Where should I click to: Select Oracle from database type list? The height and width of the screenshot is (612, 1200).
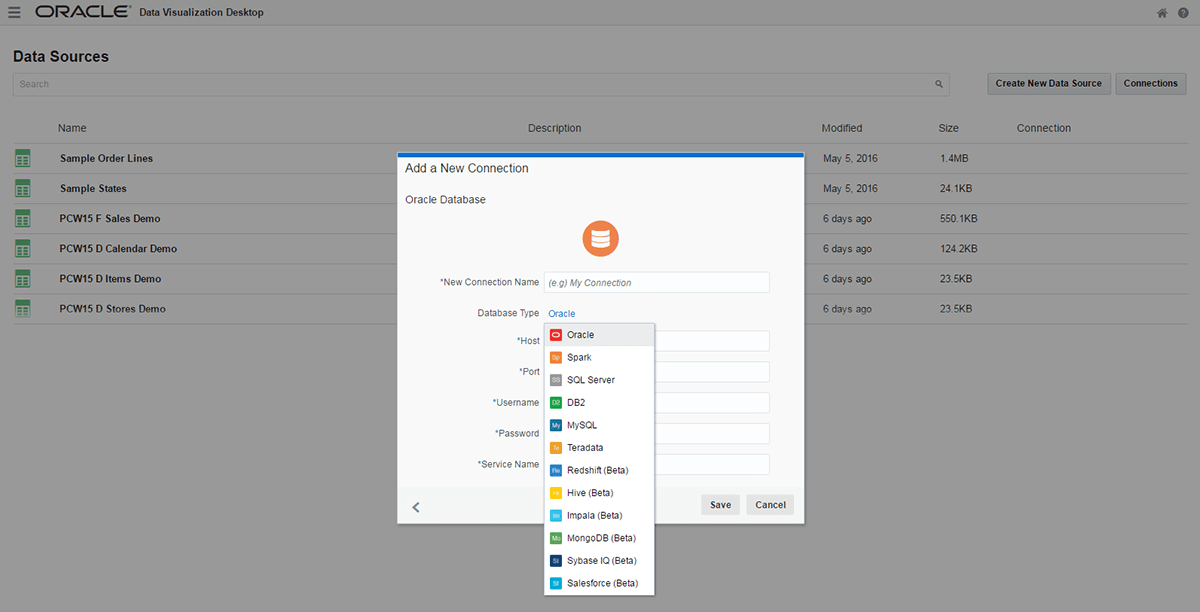click(599, 335)
